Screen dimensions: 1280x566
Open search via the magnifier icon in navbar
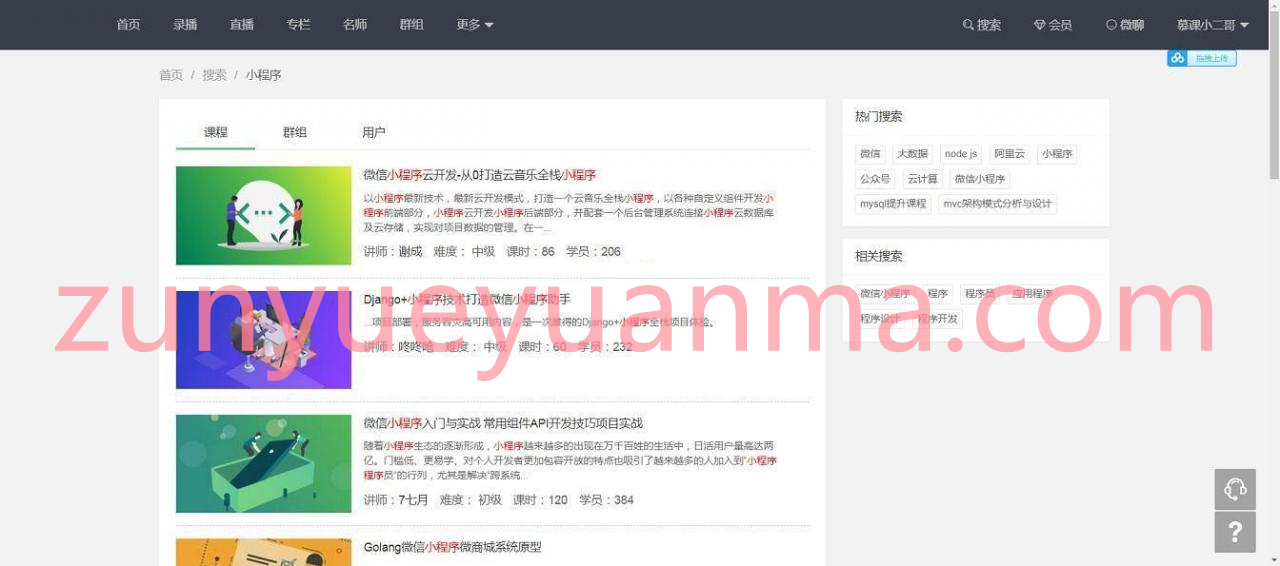click(981, 25)
